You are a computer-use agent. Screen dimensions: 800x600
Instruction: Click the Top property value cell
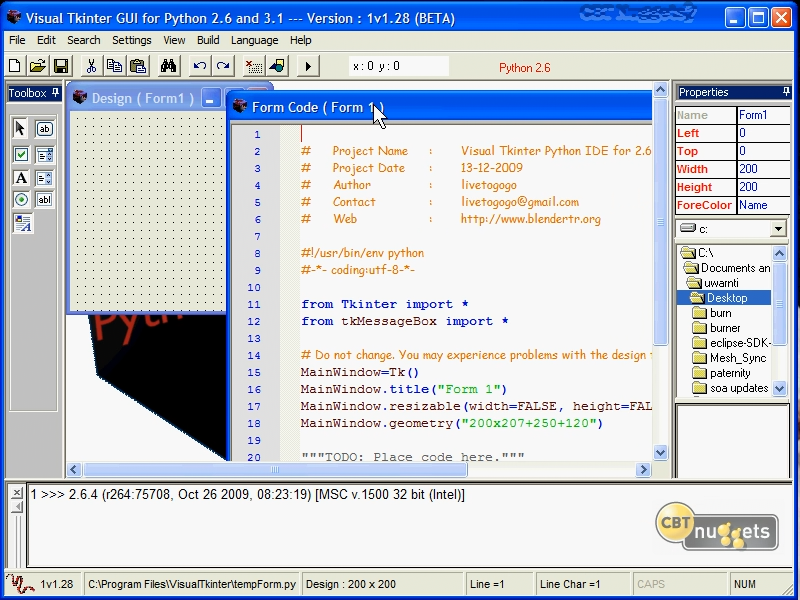(x=764, y=151)
